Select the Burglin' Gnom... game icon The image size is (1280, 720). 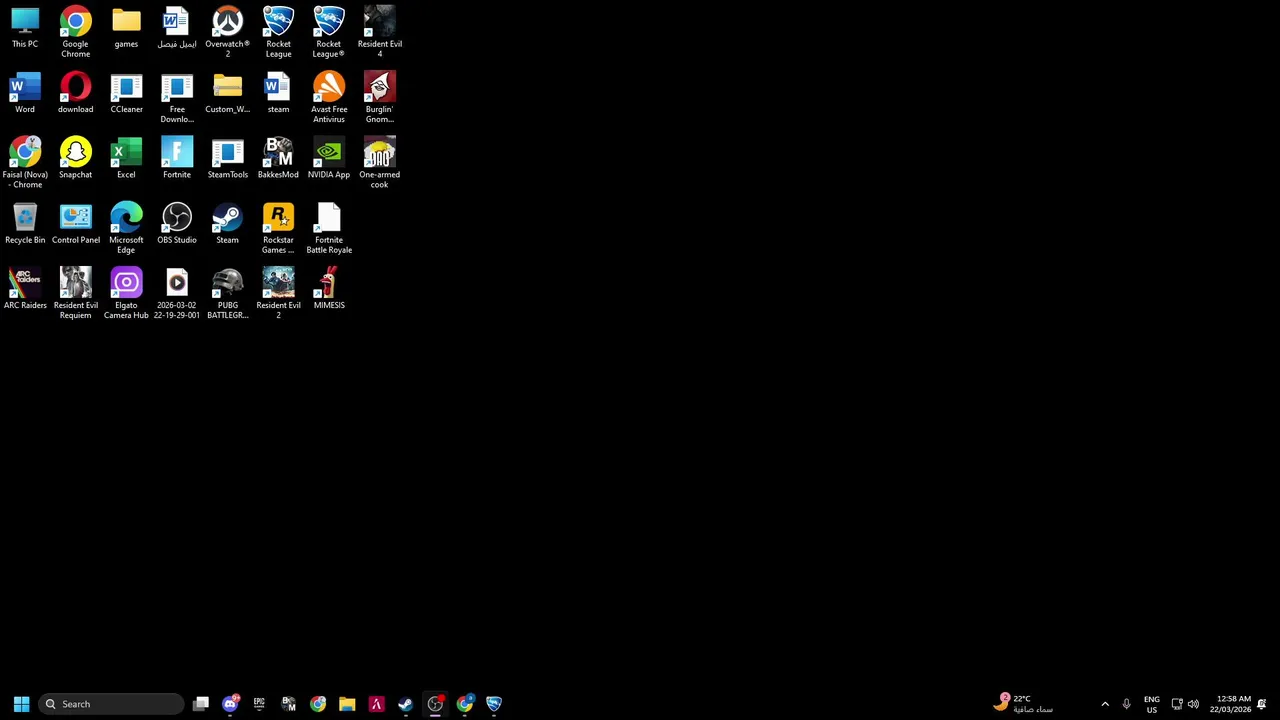pos(379,98)
